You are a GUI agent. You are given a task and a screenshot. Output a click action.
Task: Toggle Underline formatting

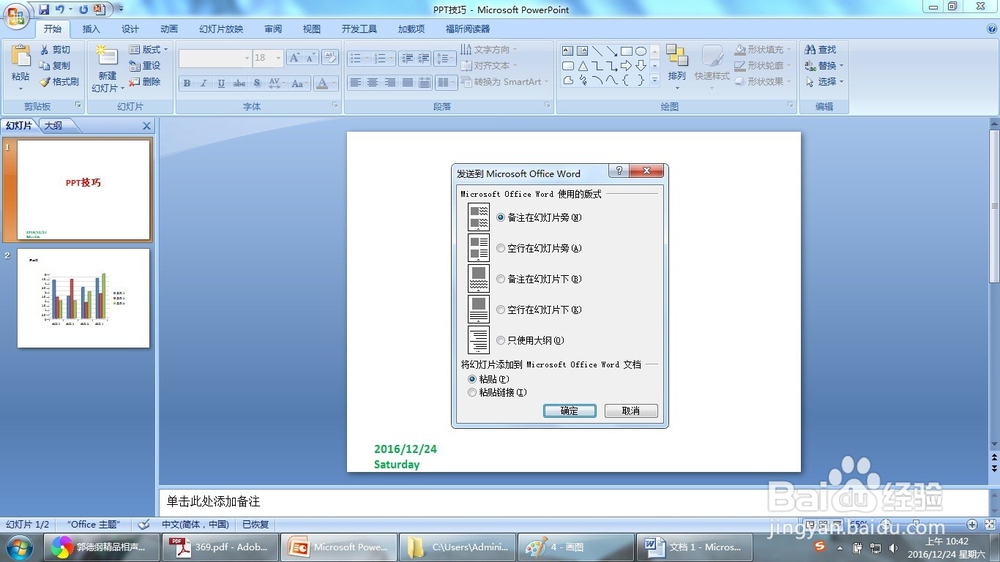pyautogui.click(x=221, y=83)
